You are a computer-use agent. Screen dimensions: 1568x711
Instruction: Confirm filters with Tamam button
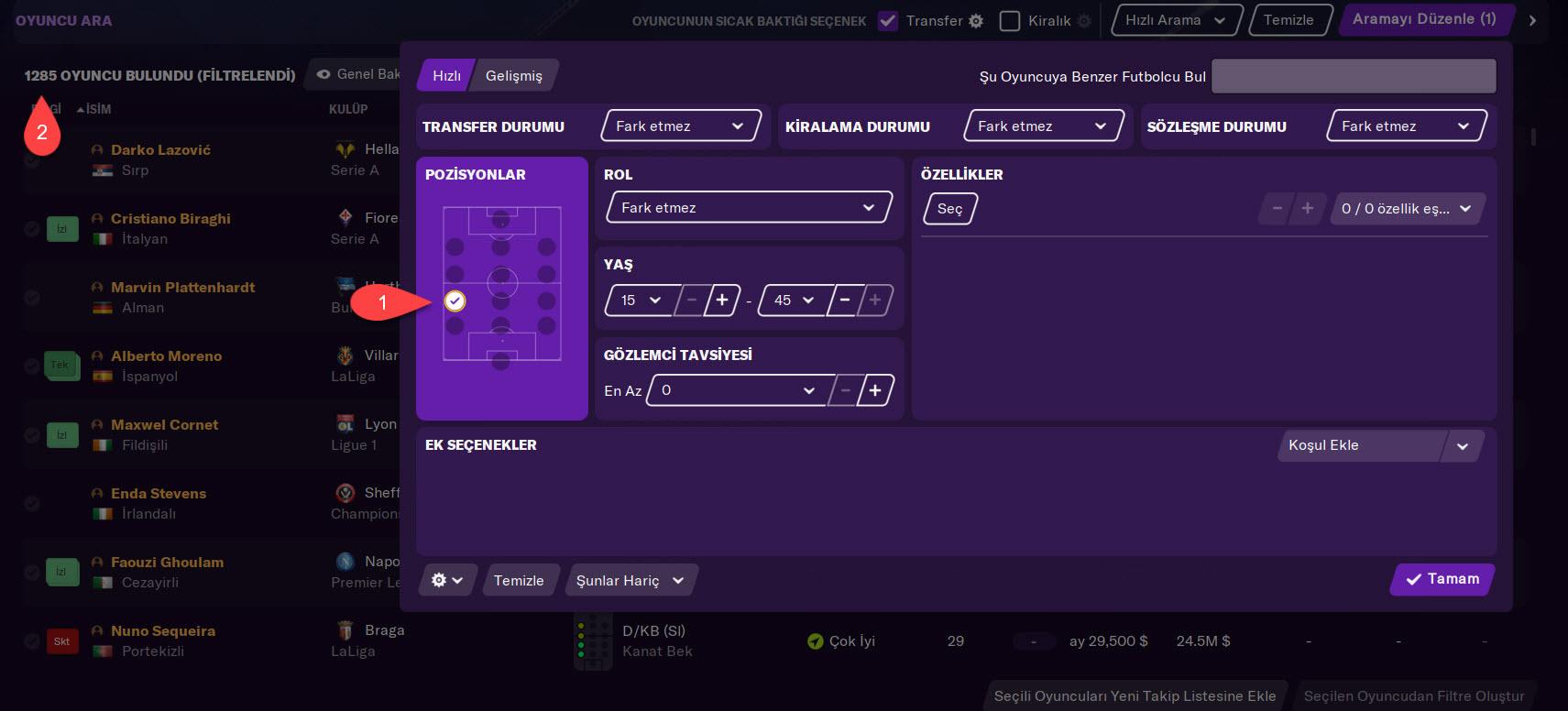(x=1442, y=579)
